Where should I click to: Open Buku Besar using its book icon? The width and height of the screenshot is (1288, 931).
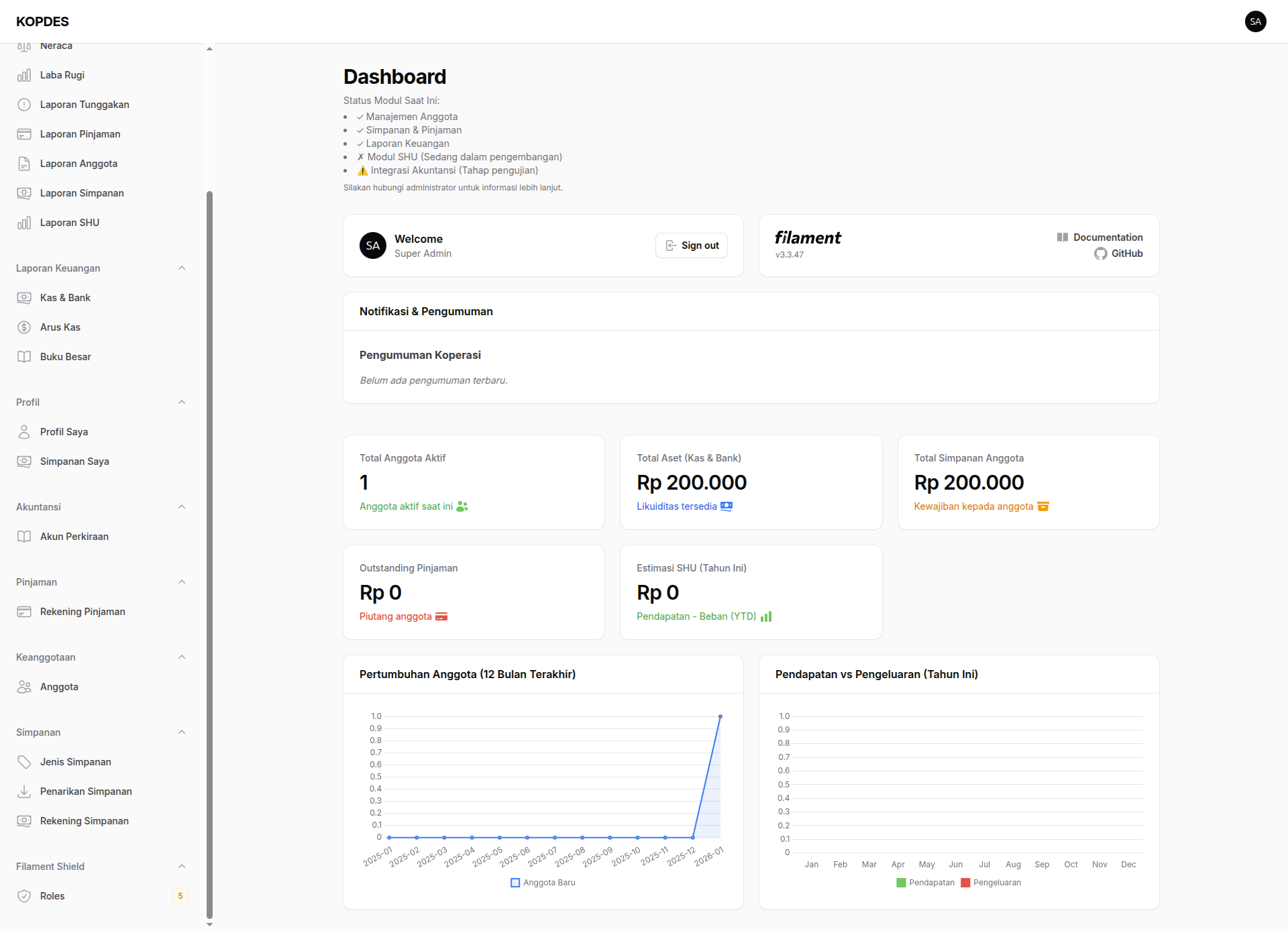(24, 356)
